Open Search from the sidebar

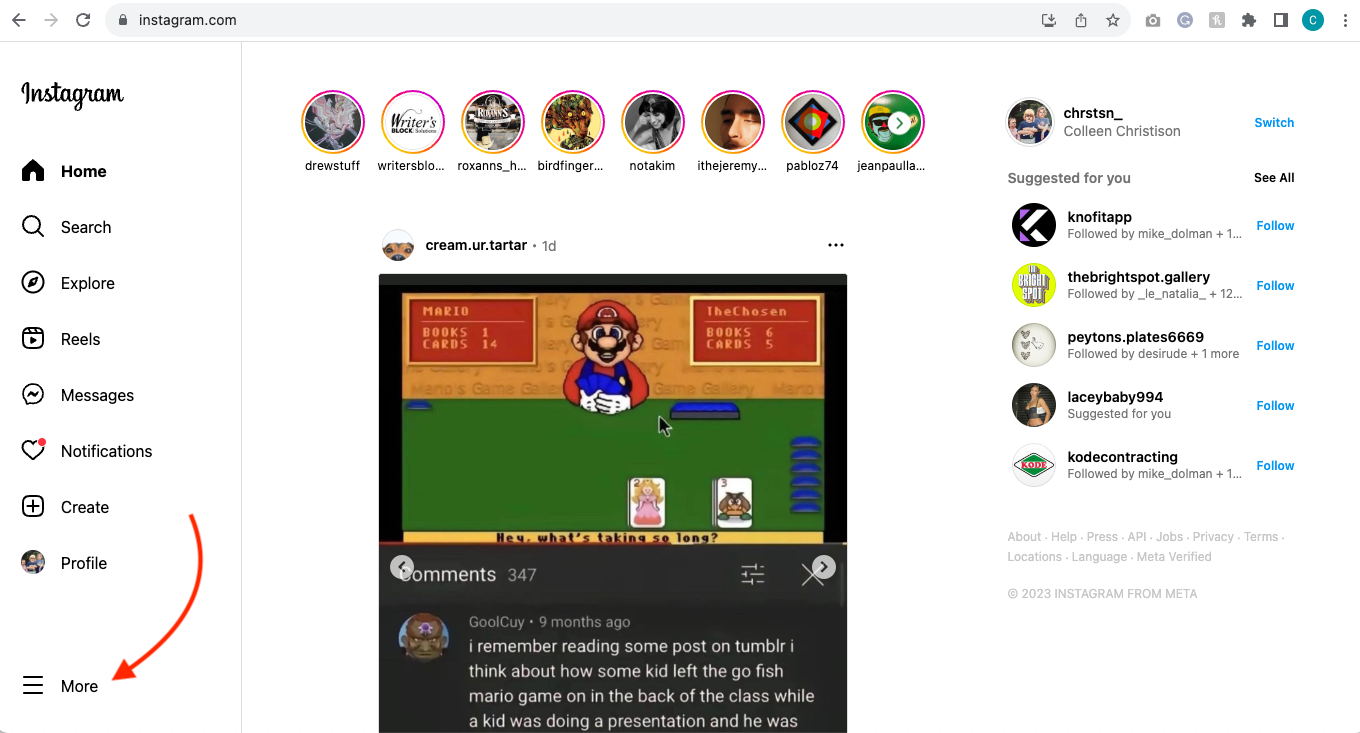click(66, 227)
